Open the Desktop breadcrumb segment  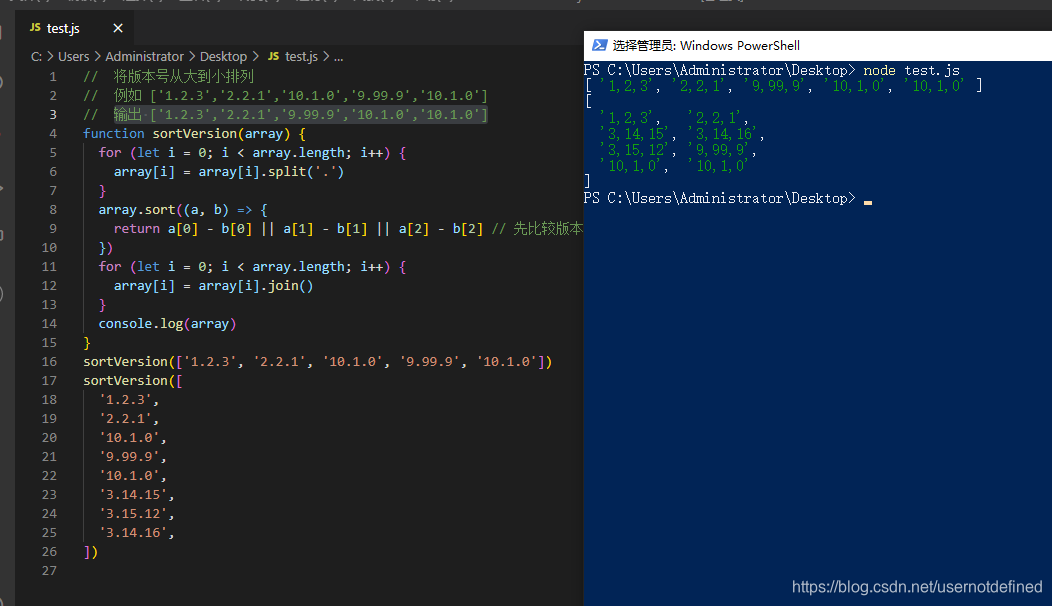click(223, 56)
